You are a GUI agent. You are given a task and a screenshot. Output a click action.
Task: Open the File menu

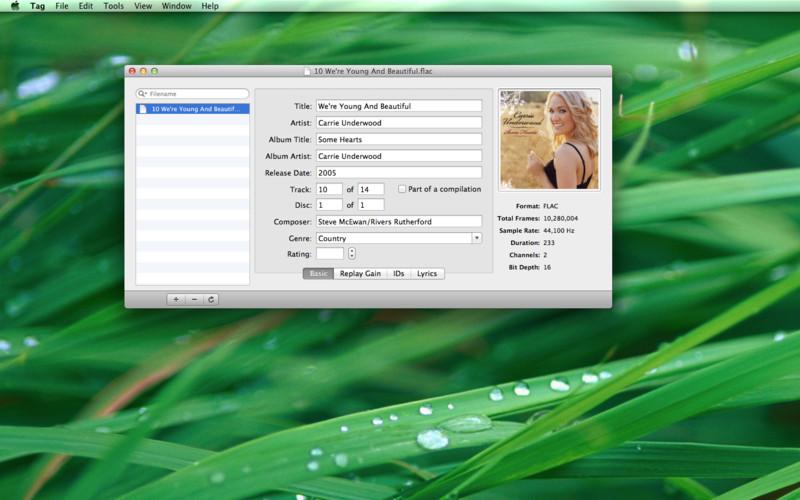(62, 6)
